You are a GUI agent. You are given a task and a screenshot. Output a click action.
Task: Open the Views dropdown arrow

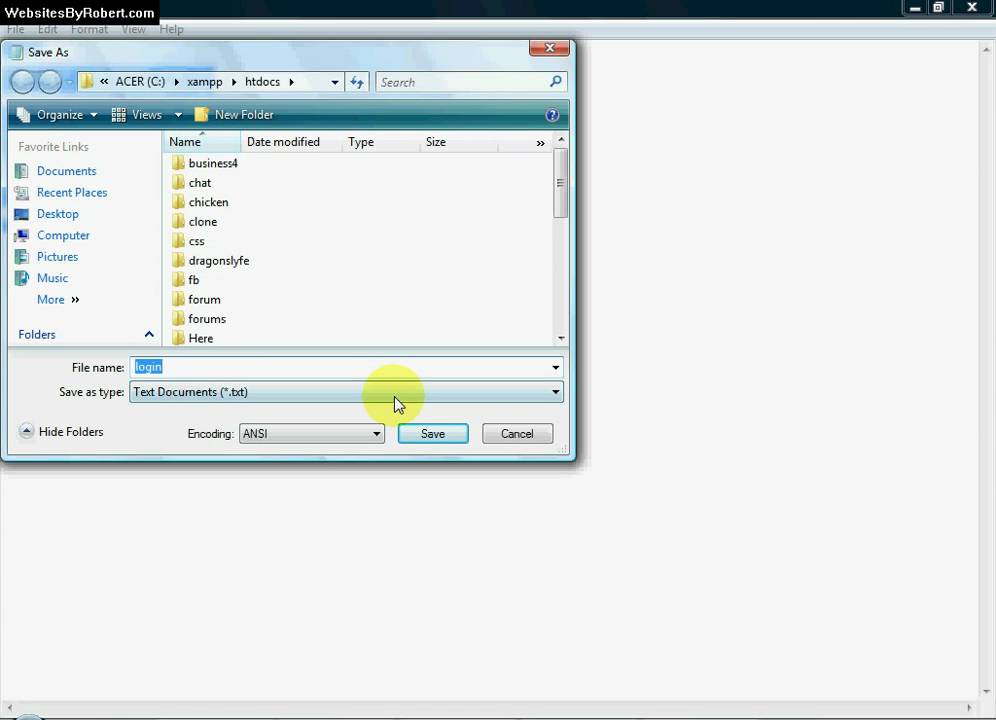(x=178, y=115)
